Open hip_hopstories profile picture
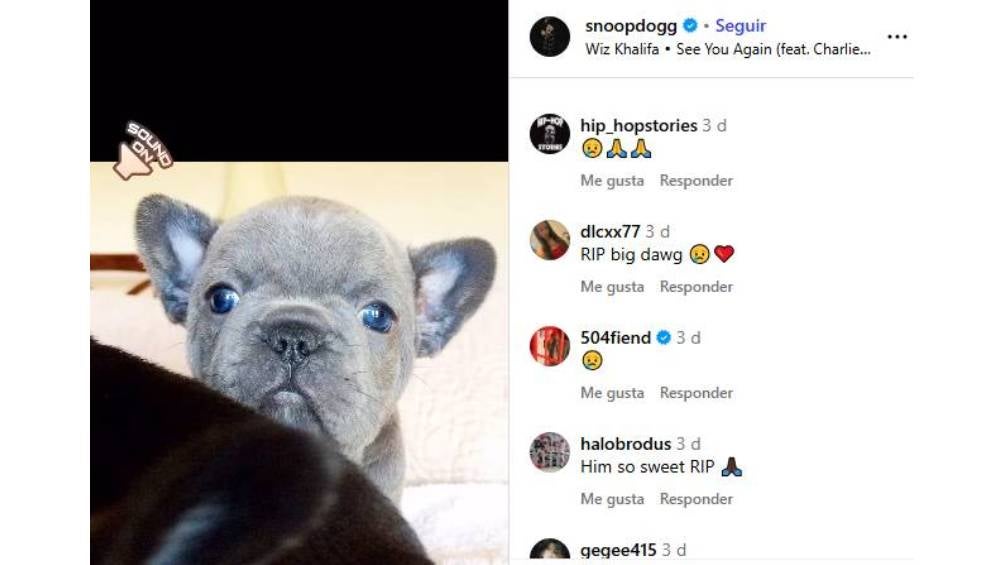This screenshot has width=1004, height=565. (x=549, y=134)
